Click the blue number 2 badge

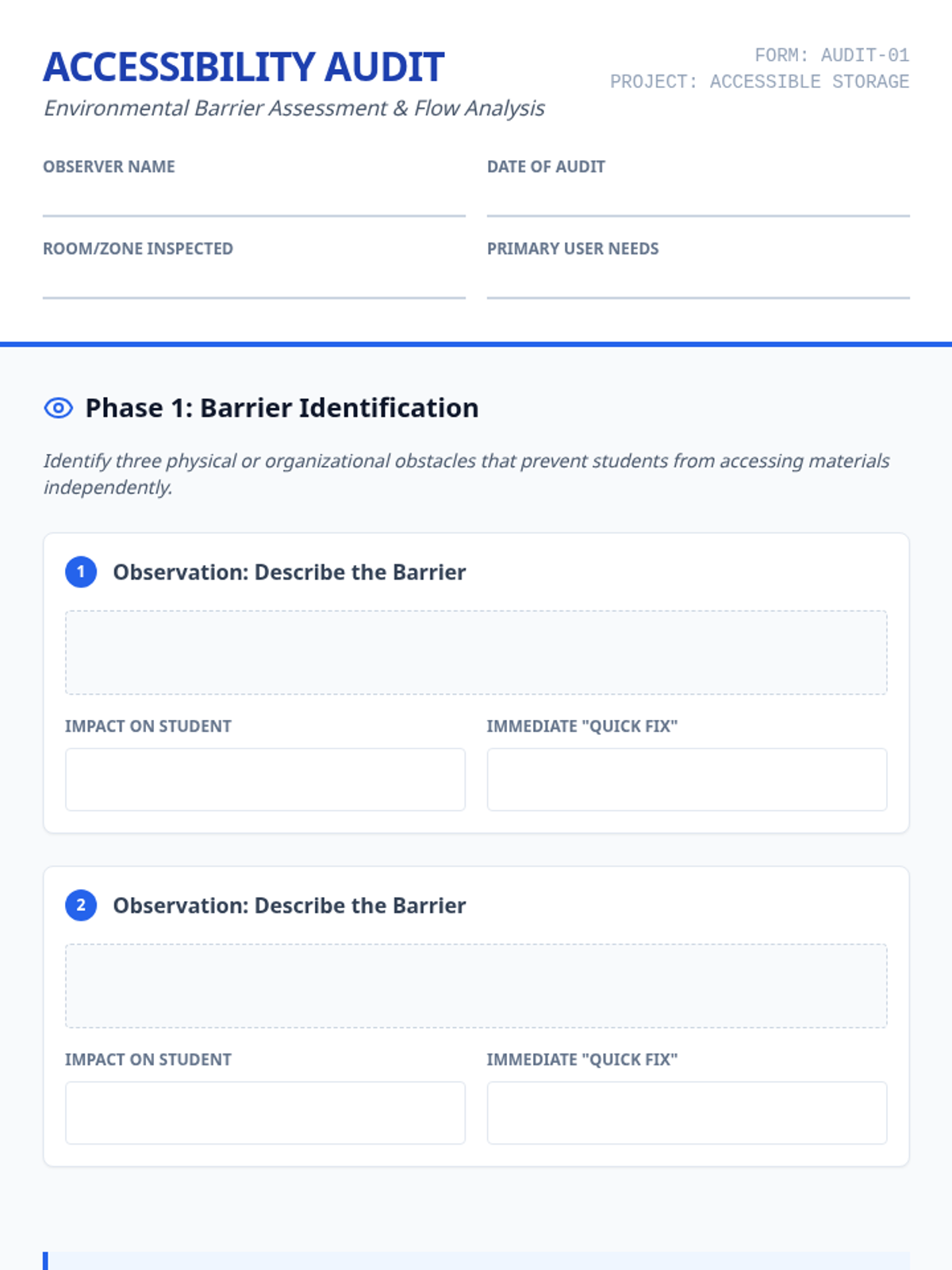tap(81, 905)
